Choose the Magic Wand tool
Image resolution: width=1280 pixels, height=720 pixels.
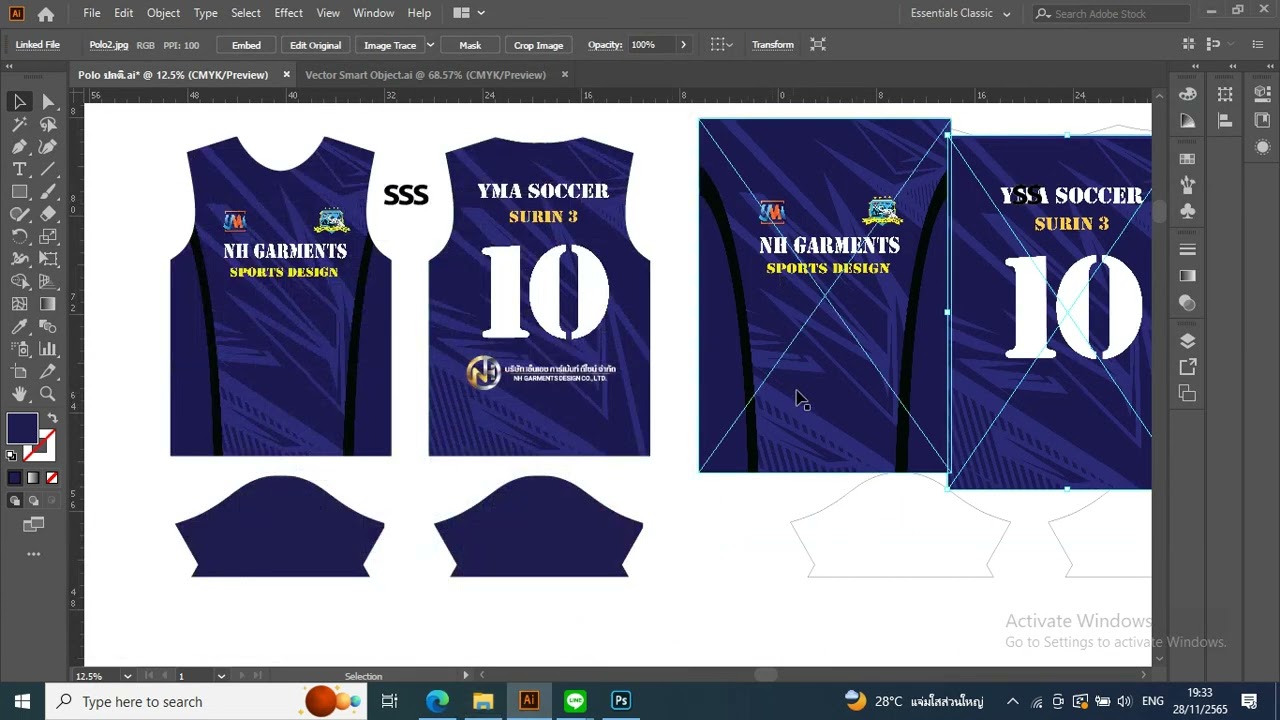(x=19, y=124)
